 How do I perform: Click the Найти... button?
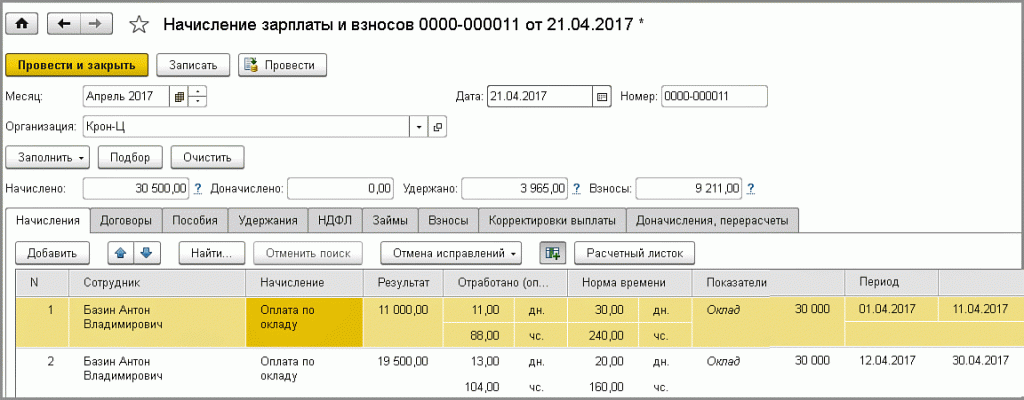pos(212,253)
